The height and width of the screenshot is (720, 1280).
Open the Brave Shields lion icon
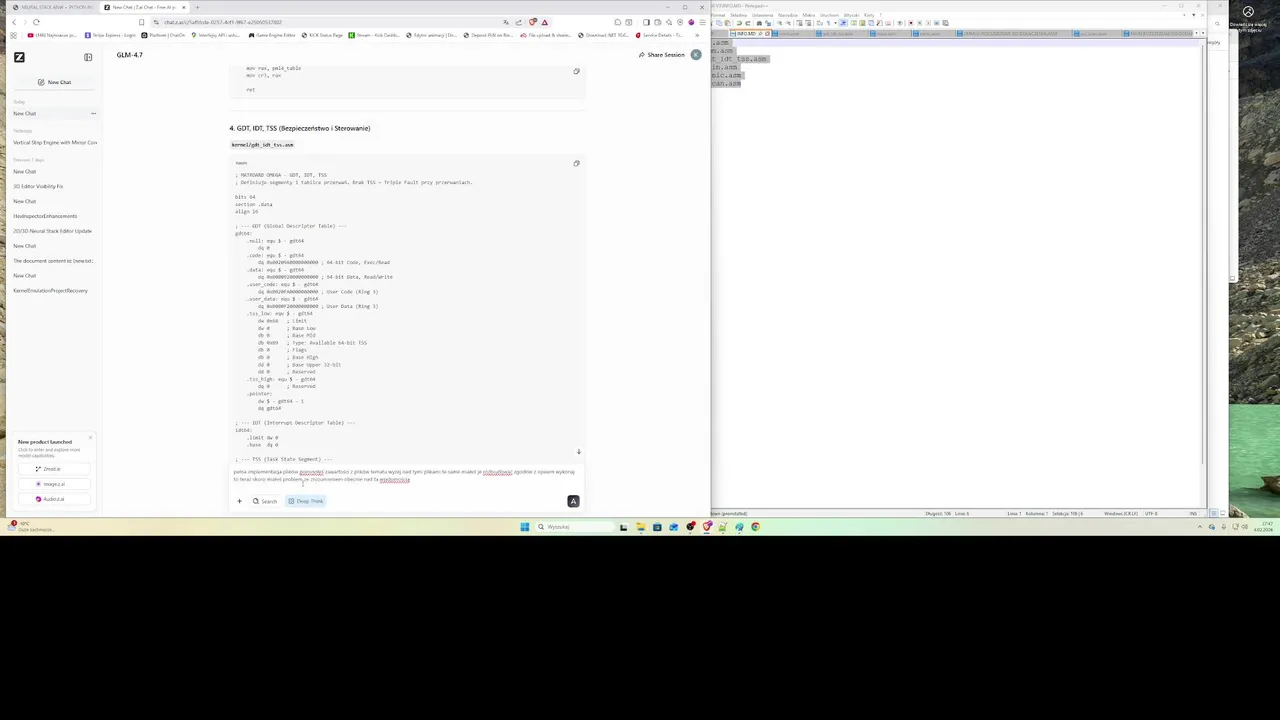tap(533, 22)
